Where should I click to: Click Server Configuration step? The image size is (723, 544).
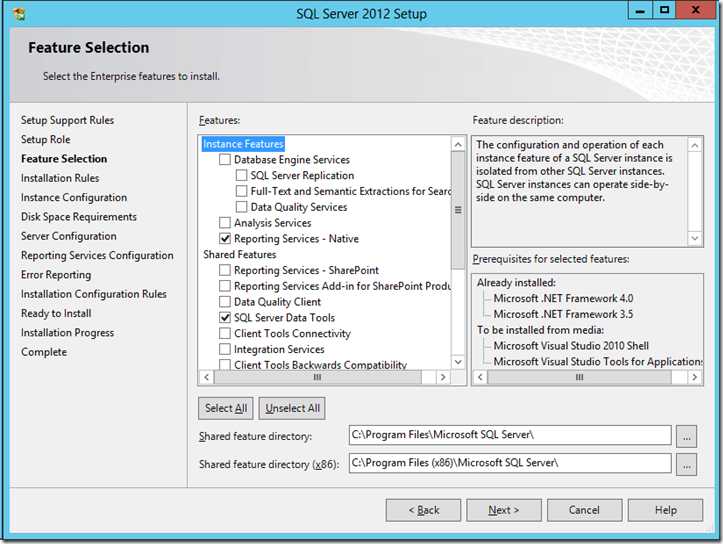(69, 236)
